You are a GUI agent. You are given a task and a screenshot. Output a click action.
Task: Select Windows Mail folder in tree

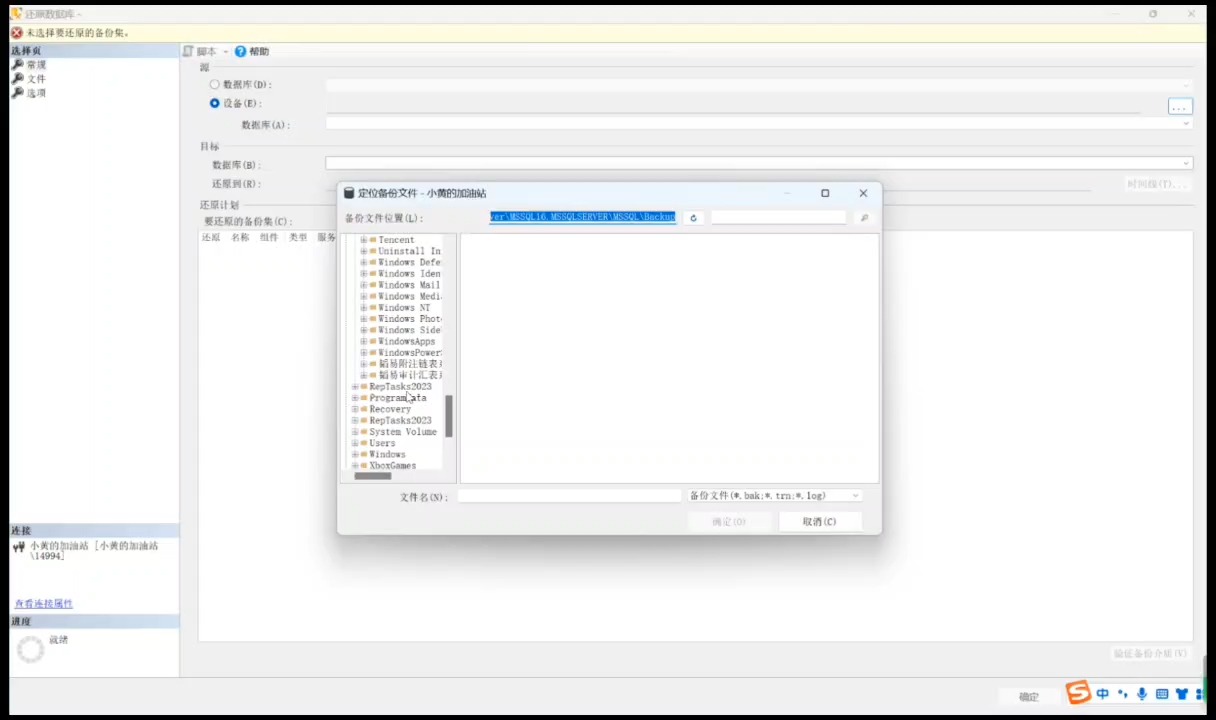point(409,285)
